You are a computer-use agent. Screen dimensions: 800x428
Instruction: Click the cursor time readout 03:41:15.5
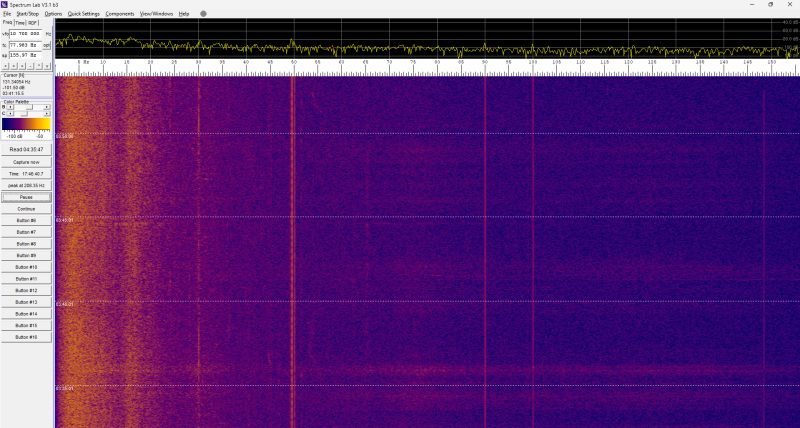coord(13,93)
